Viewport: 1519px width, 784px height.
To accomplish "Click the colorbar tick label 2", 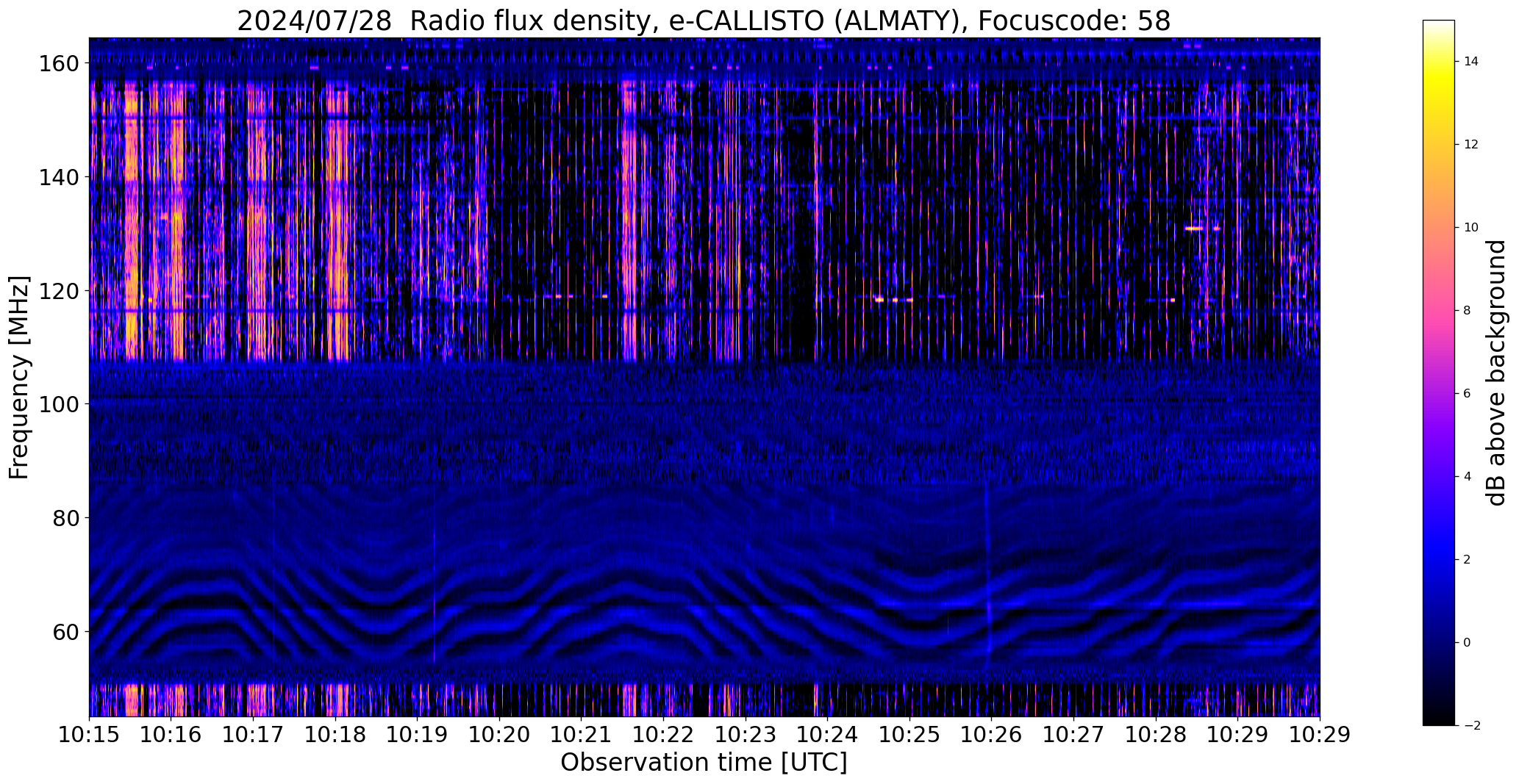I will (x=1468, y=560).
